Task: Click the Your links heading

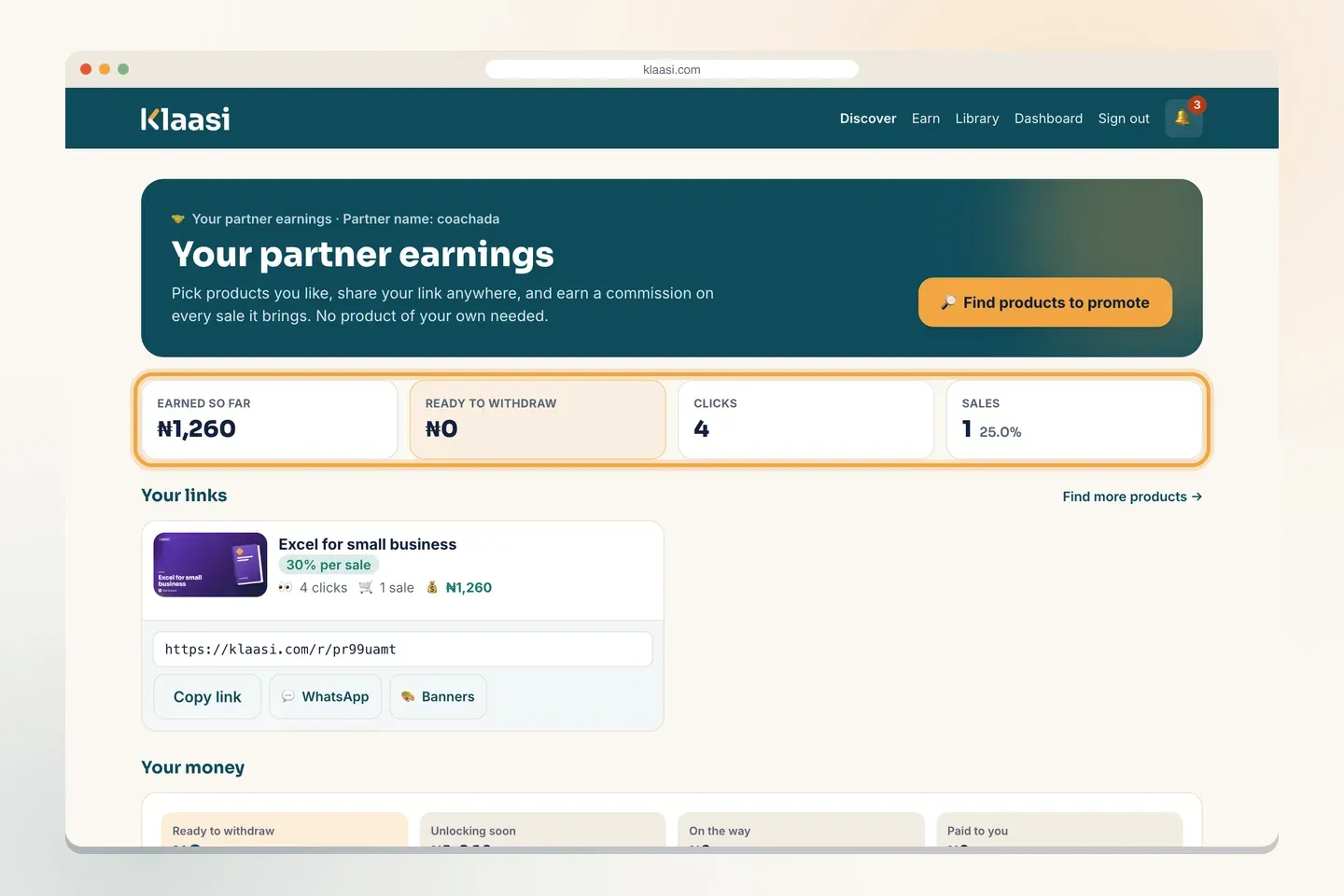Action: pyautogui.click(x=184, y=496)
